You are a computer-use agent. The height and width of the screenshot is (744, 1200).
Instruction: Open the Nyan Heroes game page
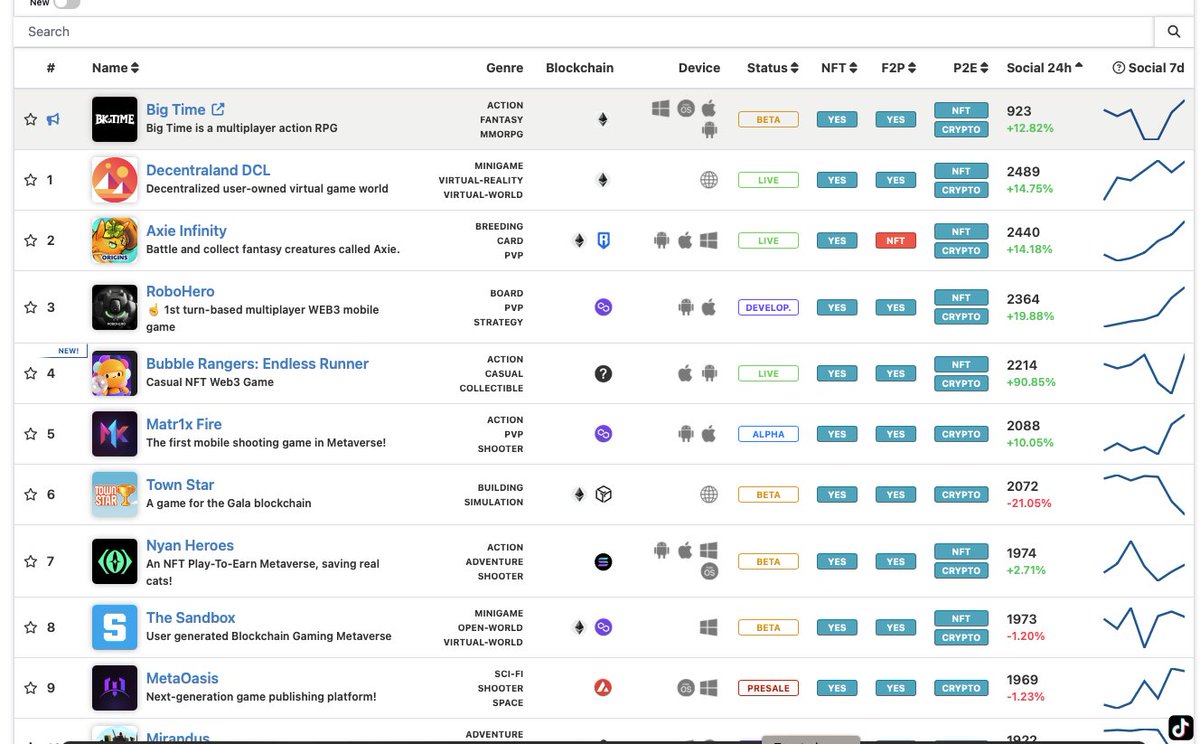click(190, 545)
